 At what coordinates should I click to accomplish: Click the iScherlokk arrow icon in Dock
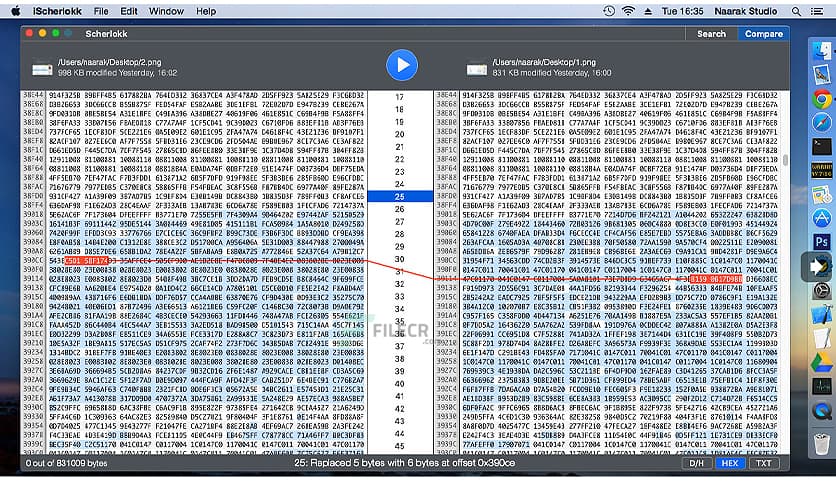(819, 266)
